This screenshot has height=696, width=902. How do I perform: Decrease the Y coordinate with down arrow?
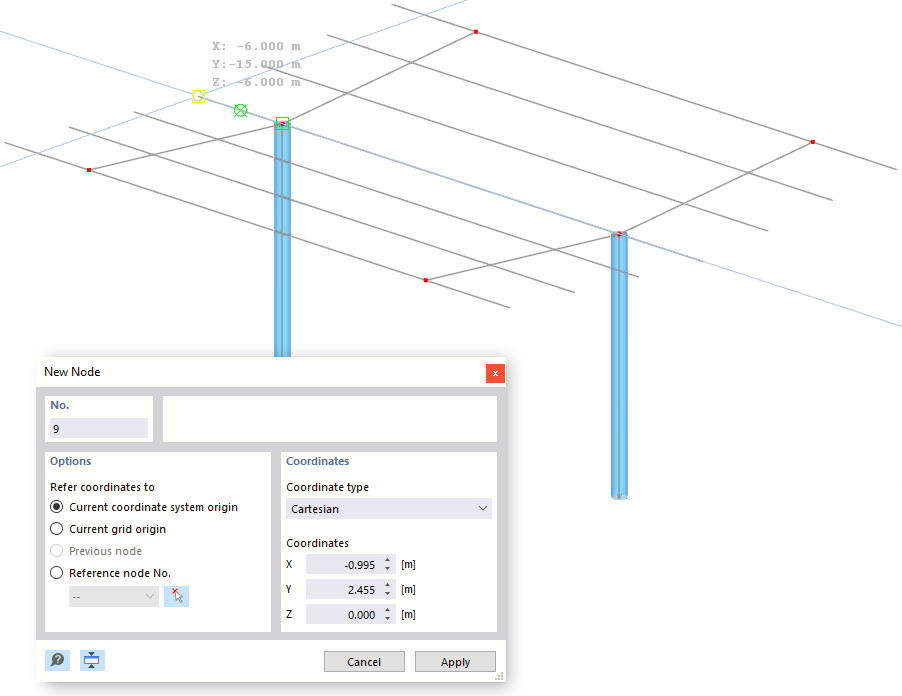(x=388, y=594)
